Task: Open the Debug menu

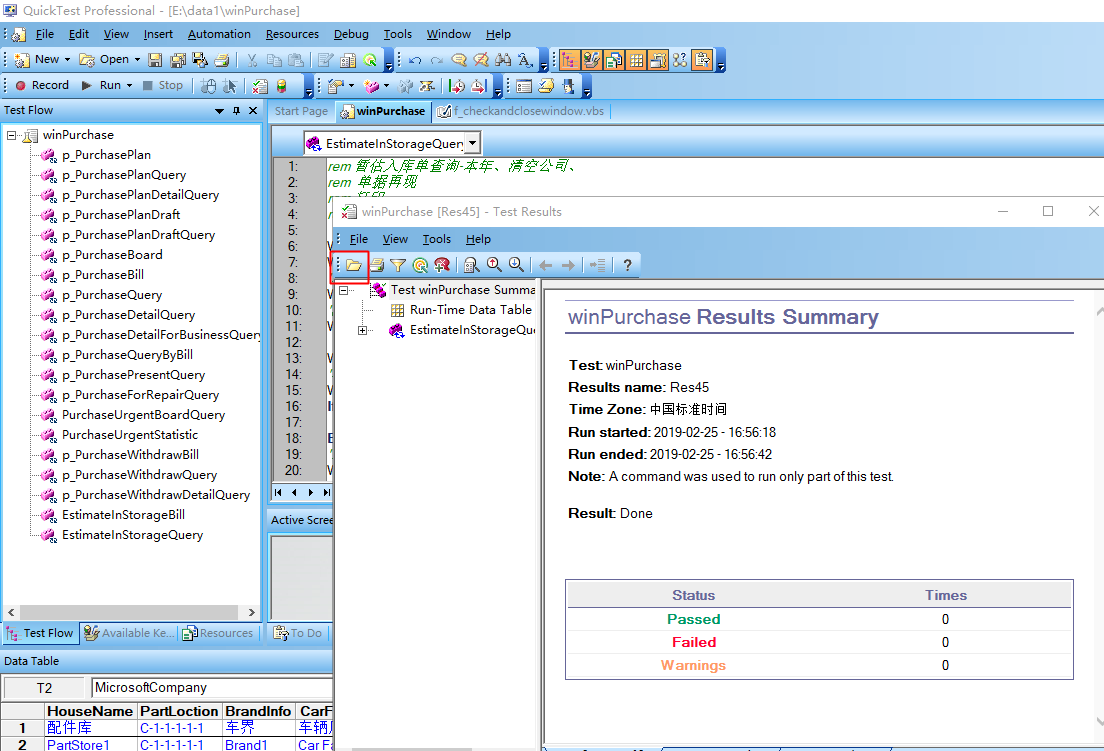Action: pos(351,34)
